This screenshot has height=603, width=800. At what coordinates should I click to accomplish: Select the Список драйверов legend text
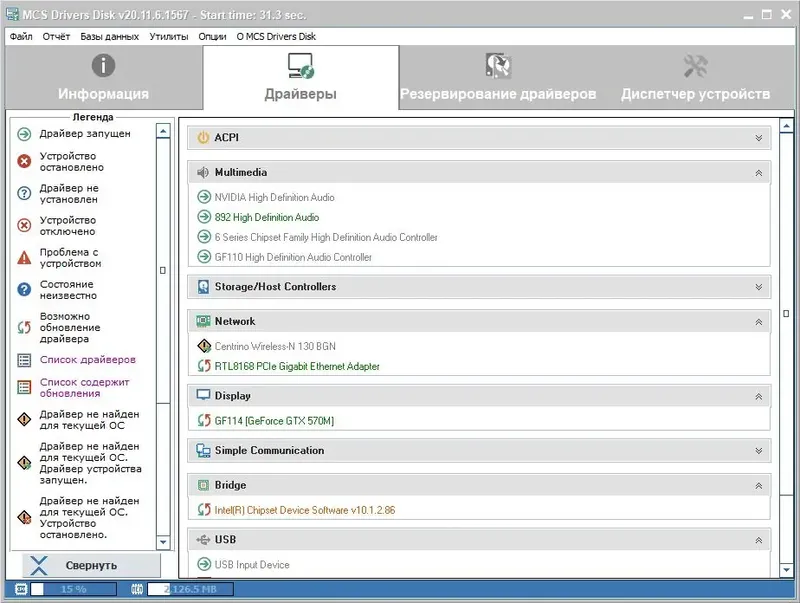[x=88, y=360]
